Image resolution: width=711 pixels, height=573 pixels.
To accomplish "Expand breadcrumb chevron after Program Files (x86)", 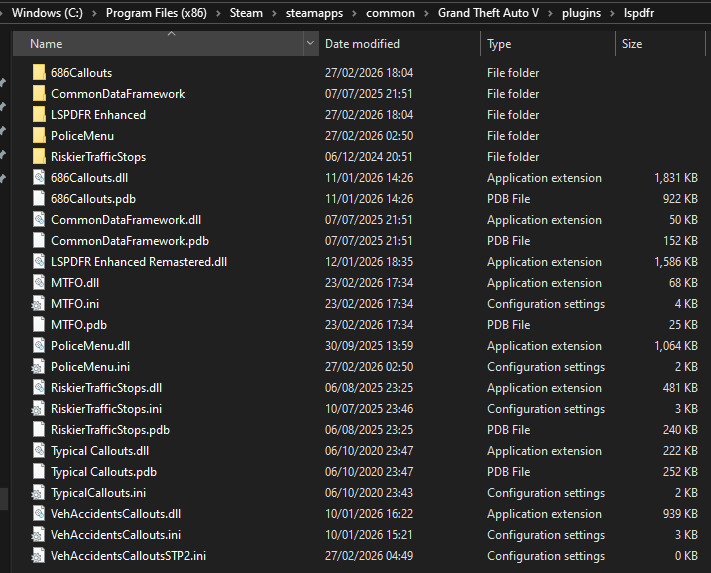I will (x=219, y=13).
